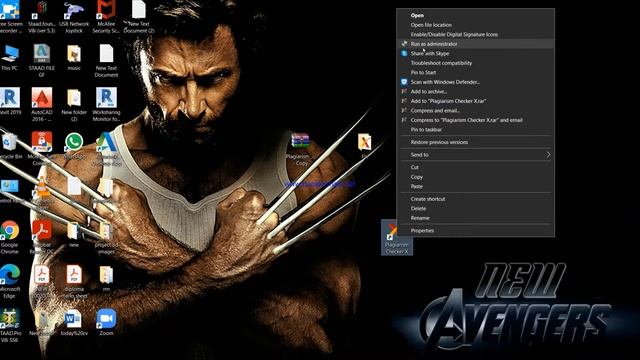Open the today%20cv Word document
Viewport: 640px width, 360px height.
[x=74, y=322]
